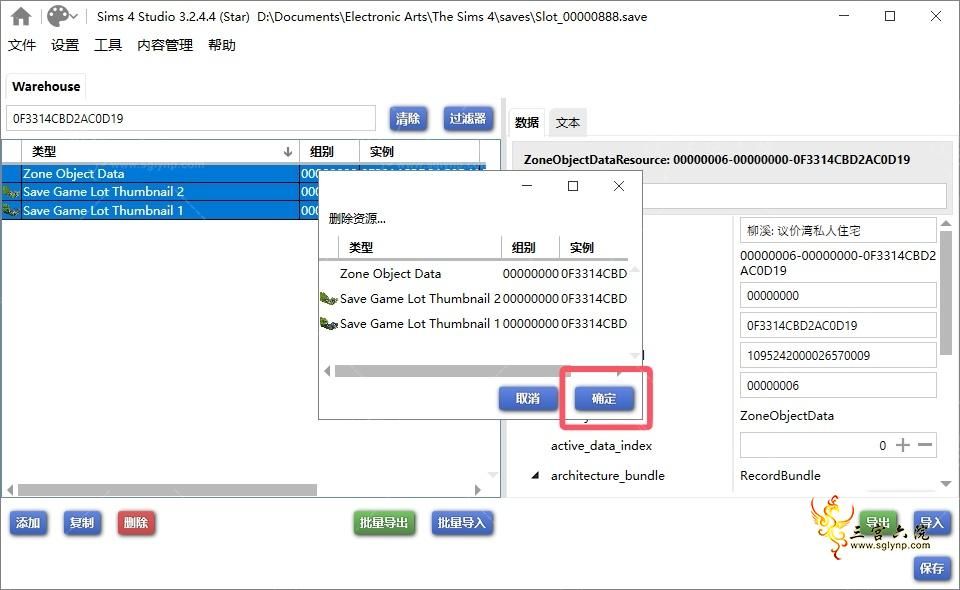Image resolution: width=960 pixels, height=590 pixels.
Task: Click the 类型 column header in delete dialog
Action: coord(419,247)
